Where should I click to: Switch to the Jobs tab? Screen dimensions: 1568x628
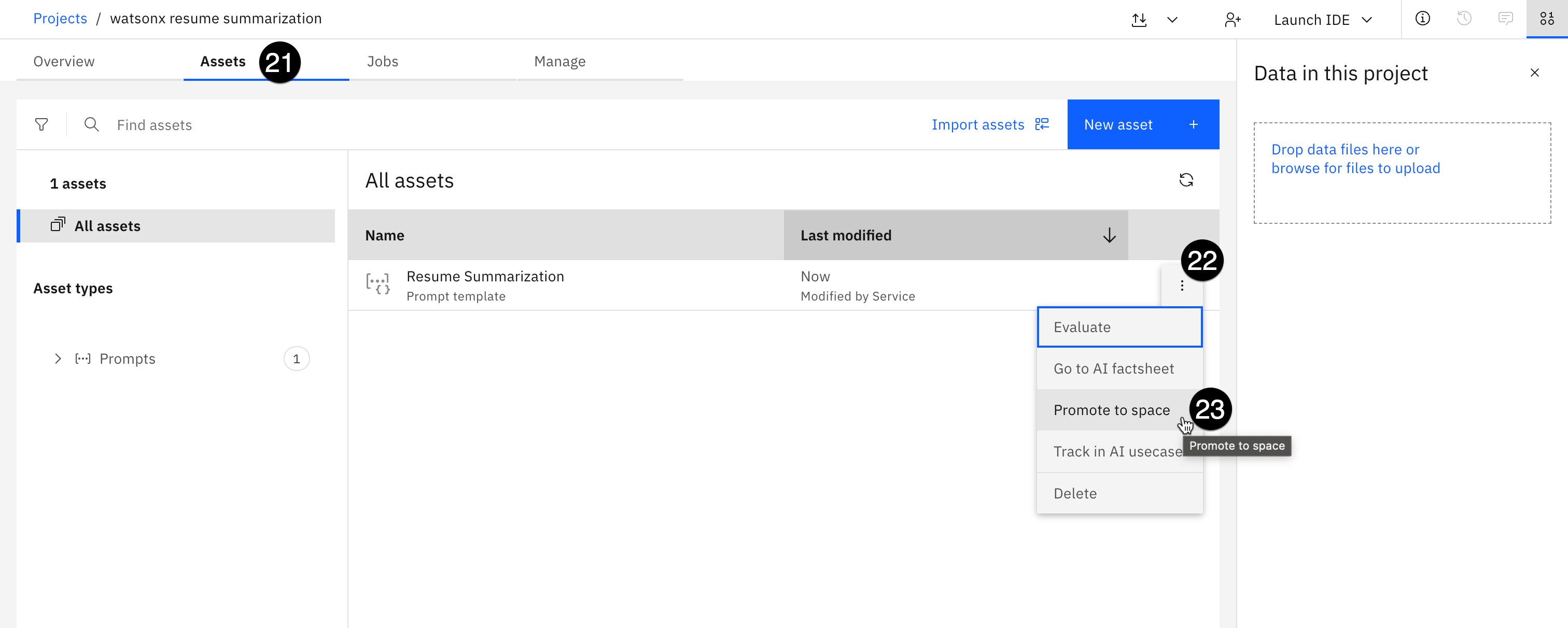(x=382, y=62)
